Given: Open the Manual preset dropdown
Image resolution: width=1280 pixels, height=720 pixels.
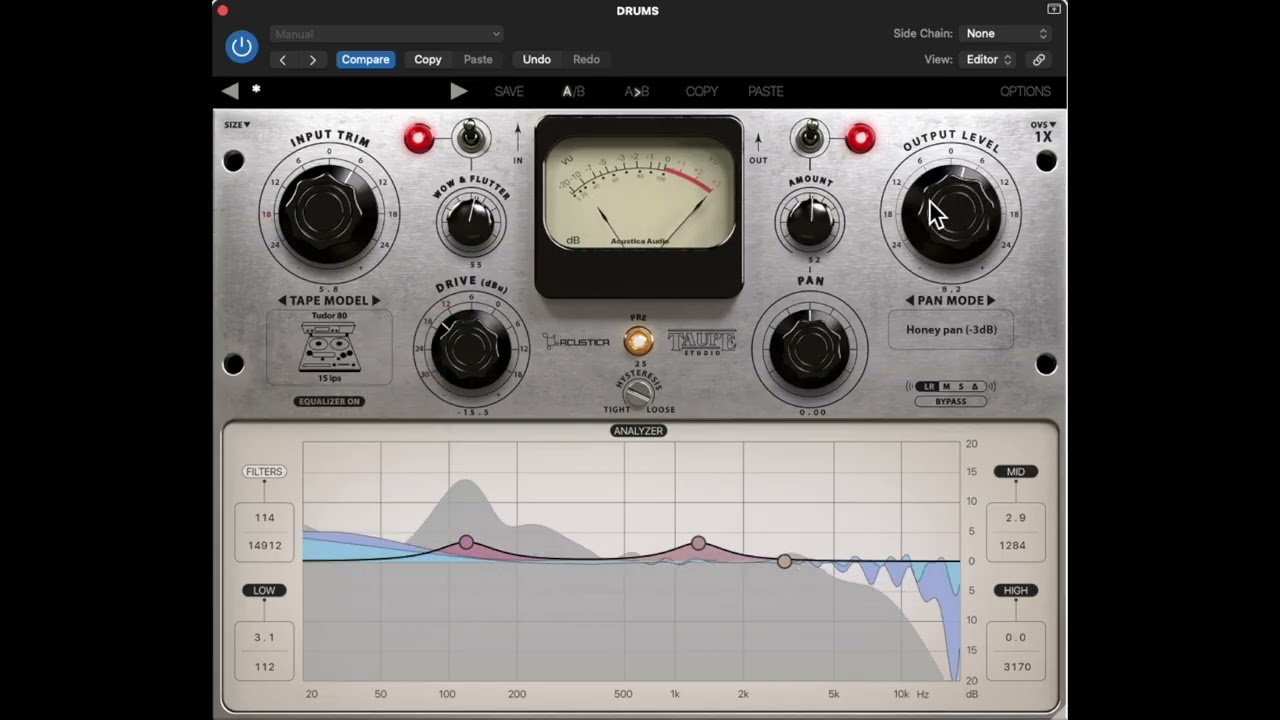Looking at the screenshot, I should point(386,34).
